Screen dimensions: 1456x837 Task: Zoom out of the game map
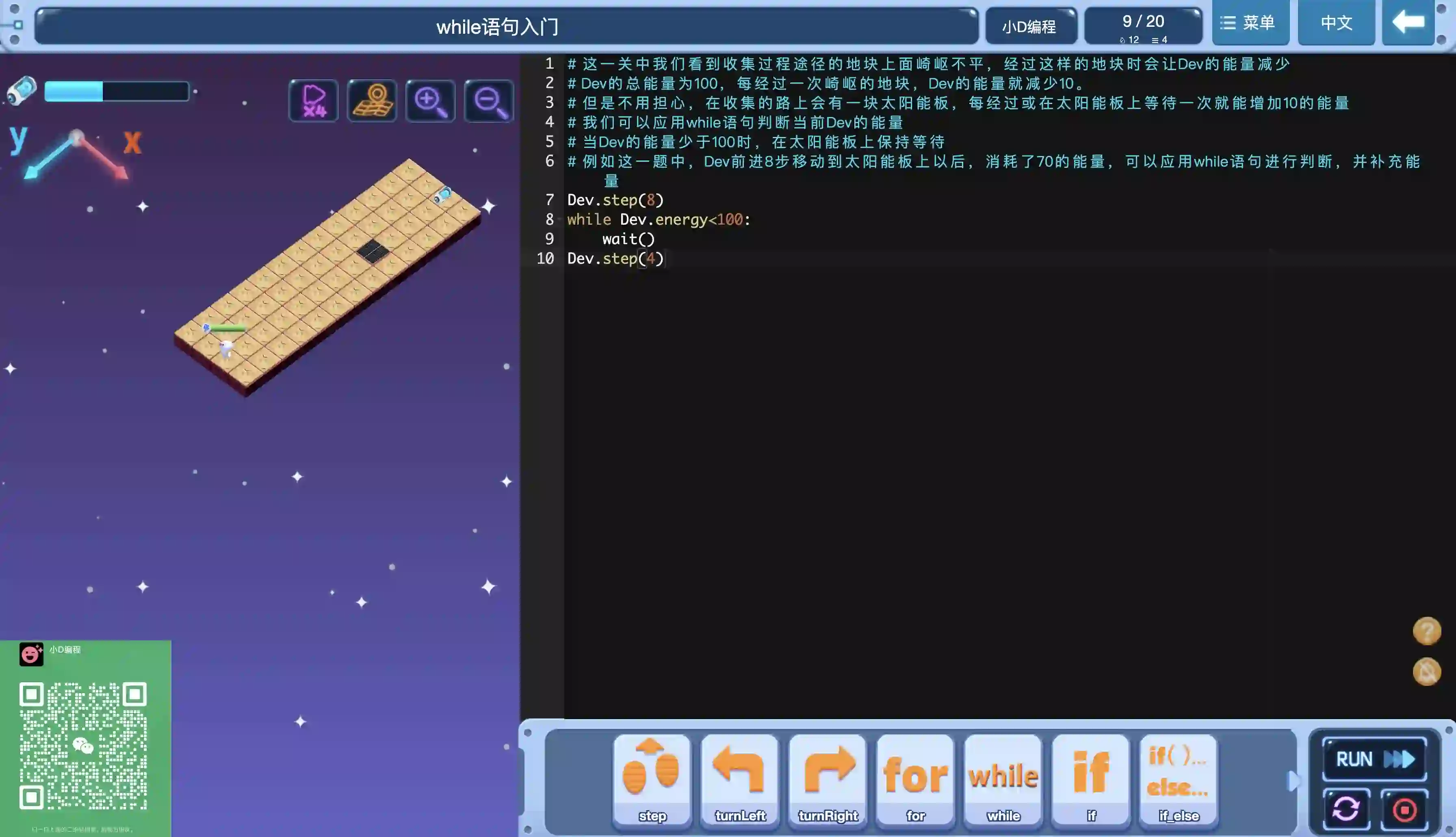(489, 101)
